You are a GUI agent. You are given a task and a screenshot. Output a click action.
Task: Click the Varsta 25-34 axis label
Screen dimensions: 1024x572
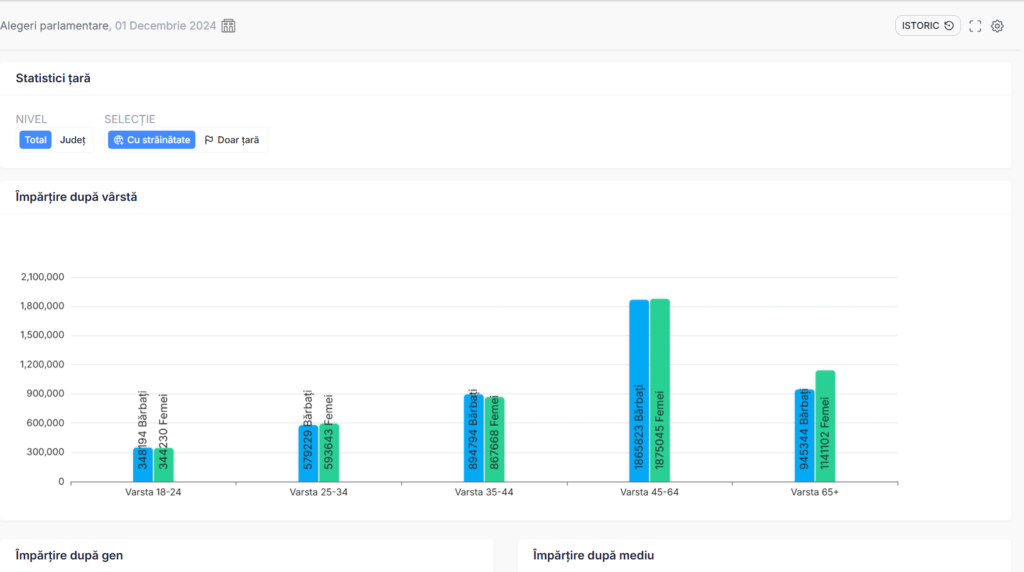(319, 492)
